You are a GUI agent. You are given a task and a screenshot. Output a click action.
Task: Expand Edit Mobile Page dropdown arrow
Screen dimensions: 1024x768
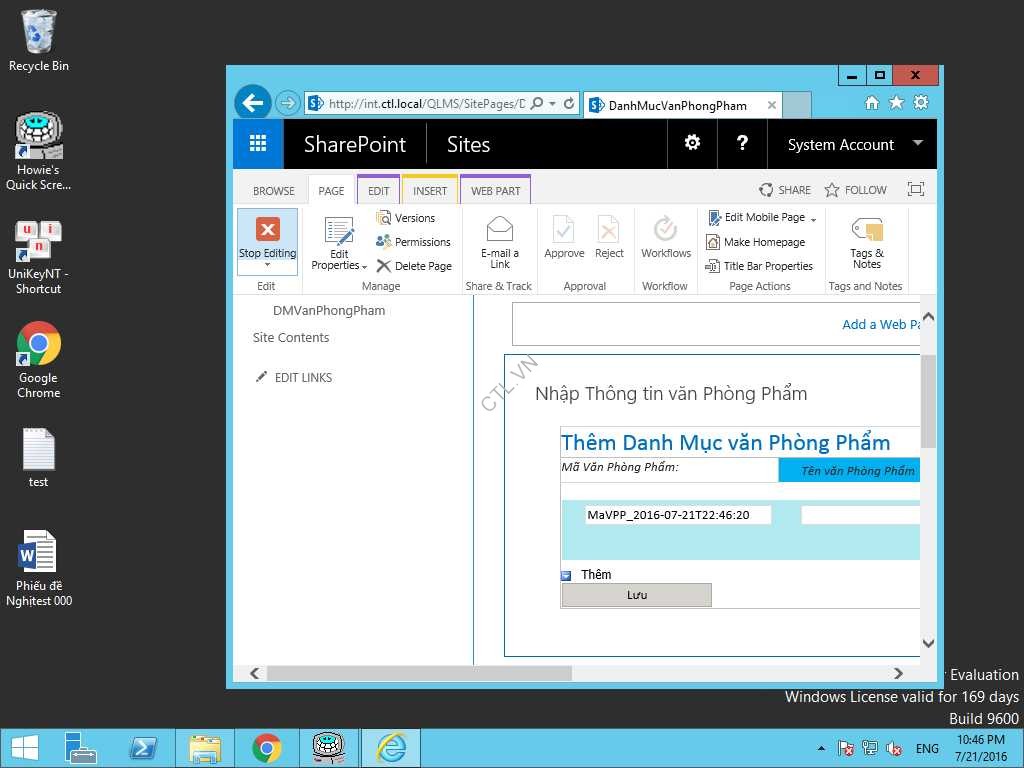(813, 219)
